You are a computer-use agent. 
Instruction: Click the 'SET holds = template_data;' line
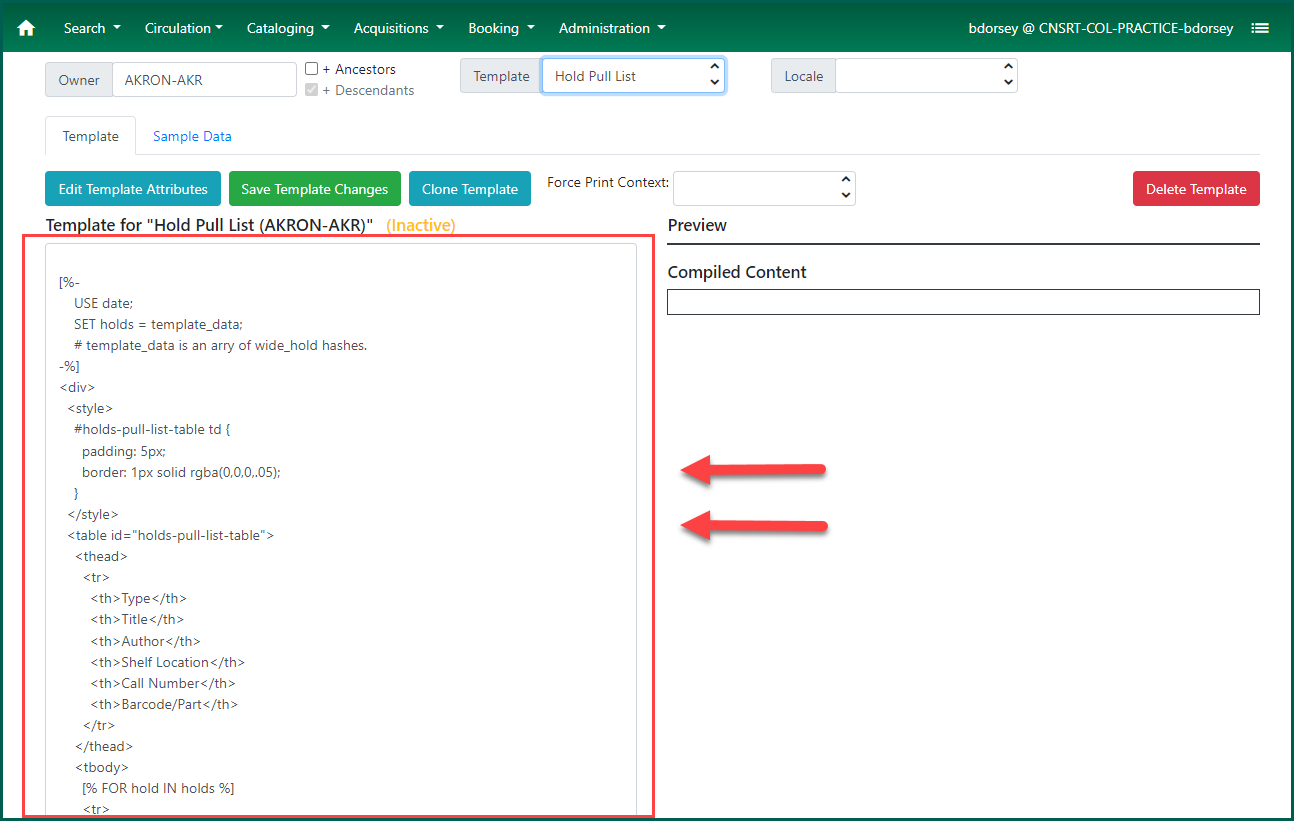tap(158, 324)
